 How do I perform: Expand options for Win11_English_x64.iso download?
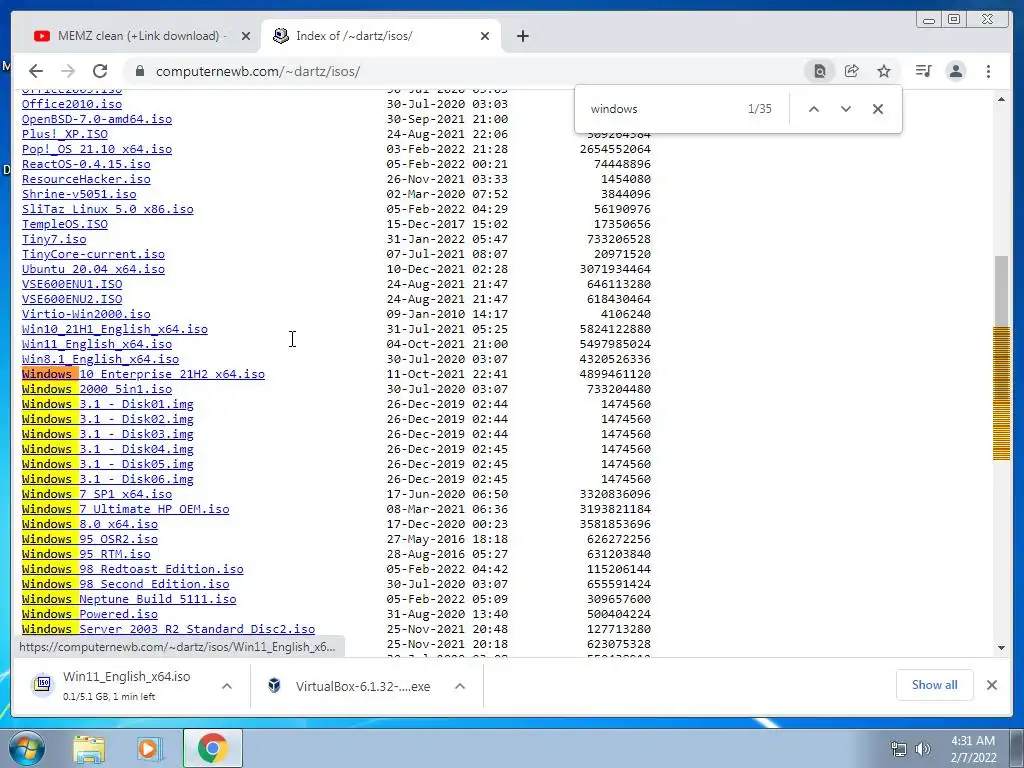(227, 686)
